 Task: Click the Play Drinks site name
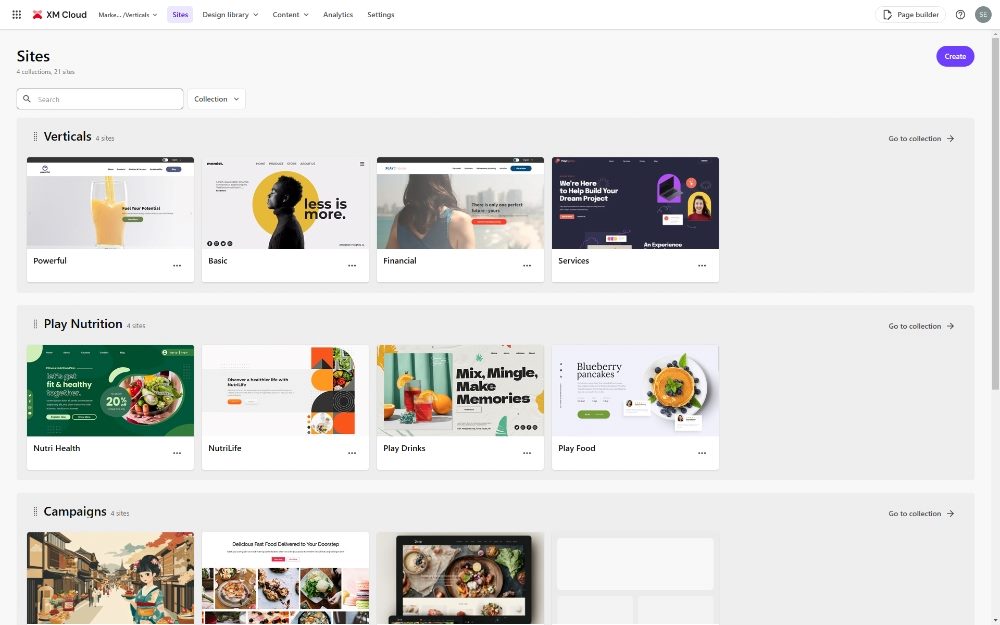point(404,448)
